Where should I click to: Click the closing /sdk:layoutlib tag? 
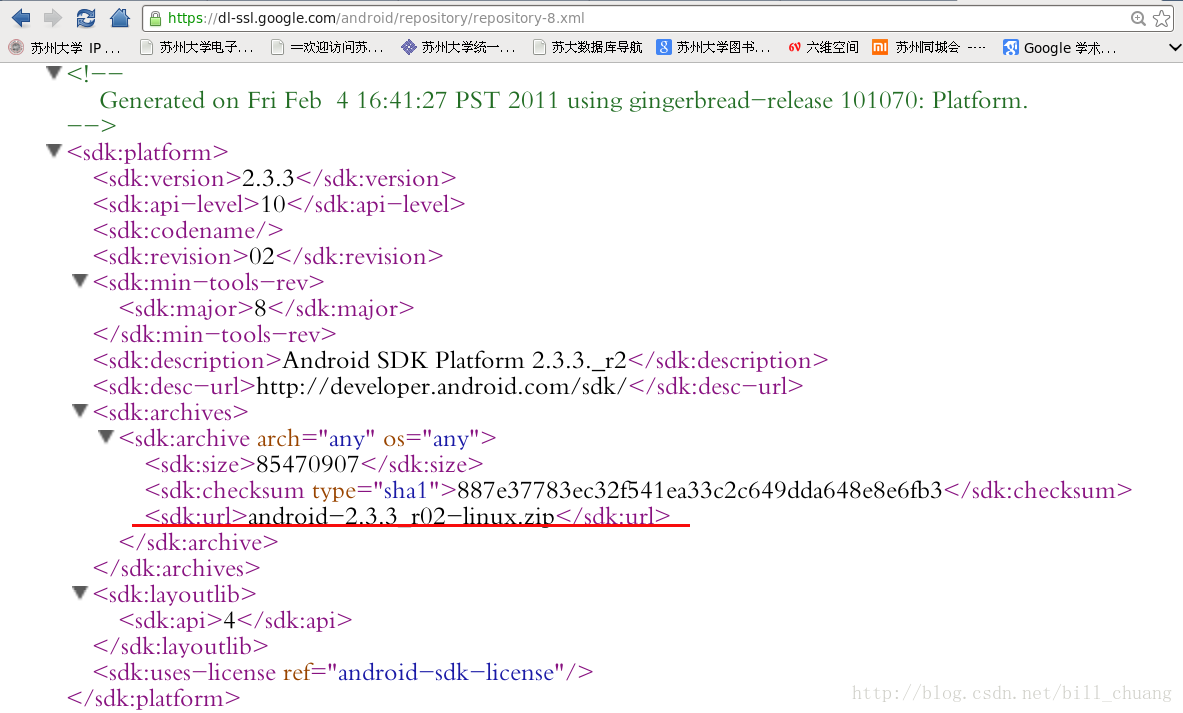[180, 647]
